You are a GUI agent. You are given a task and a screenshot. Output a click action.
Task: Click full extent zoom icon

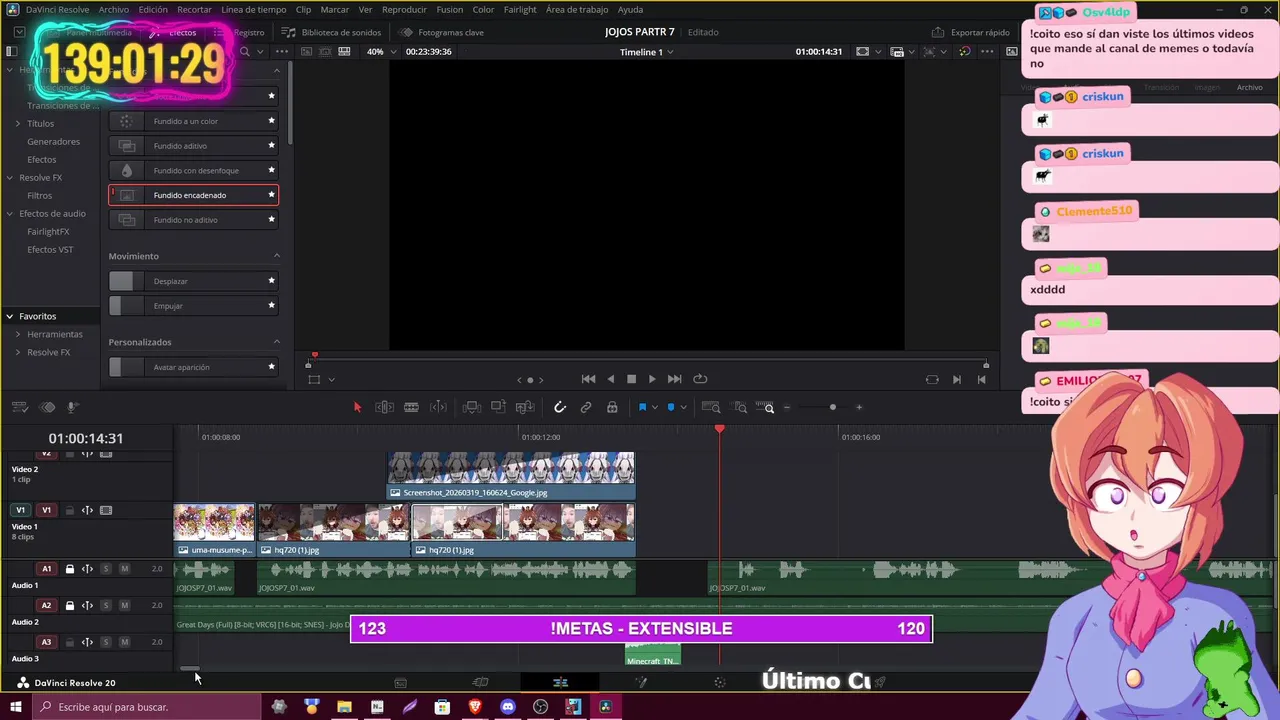[711, 407]
